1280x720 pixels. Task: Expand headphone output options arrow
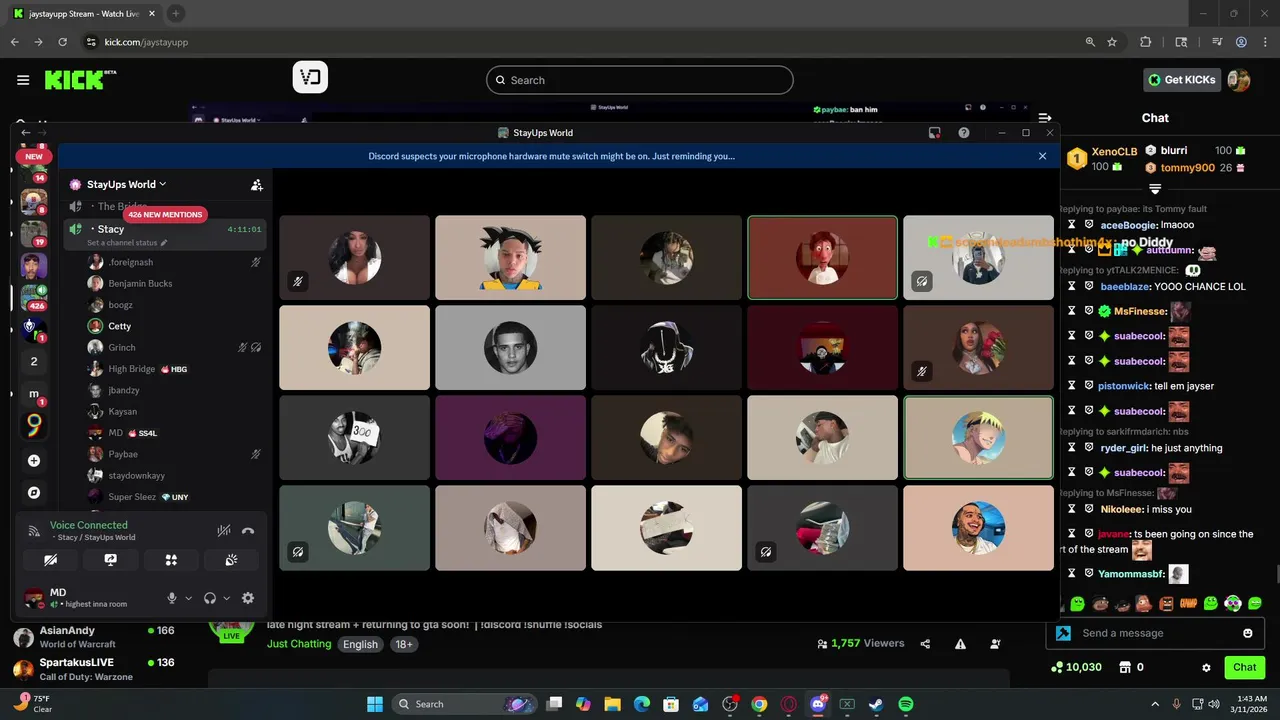(x=226, y=598)
